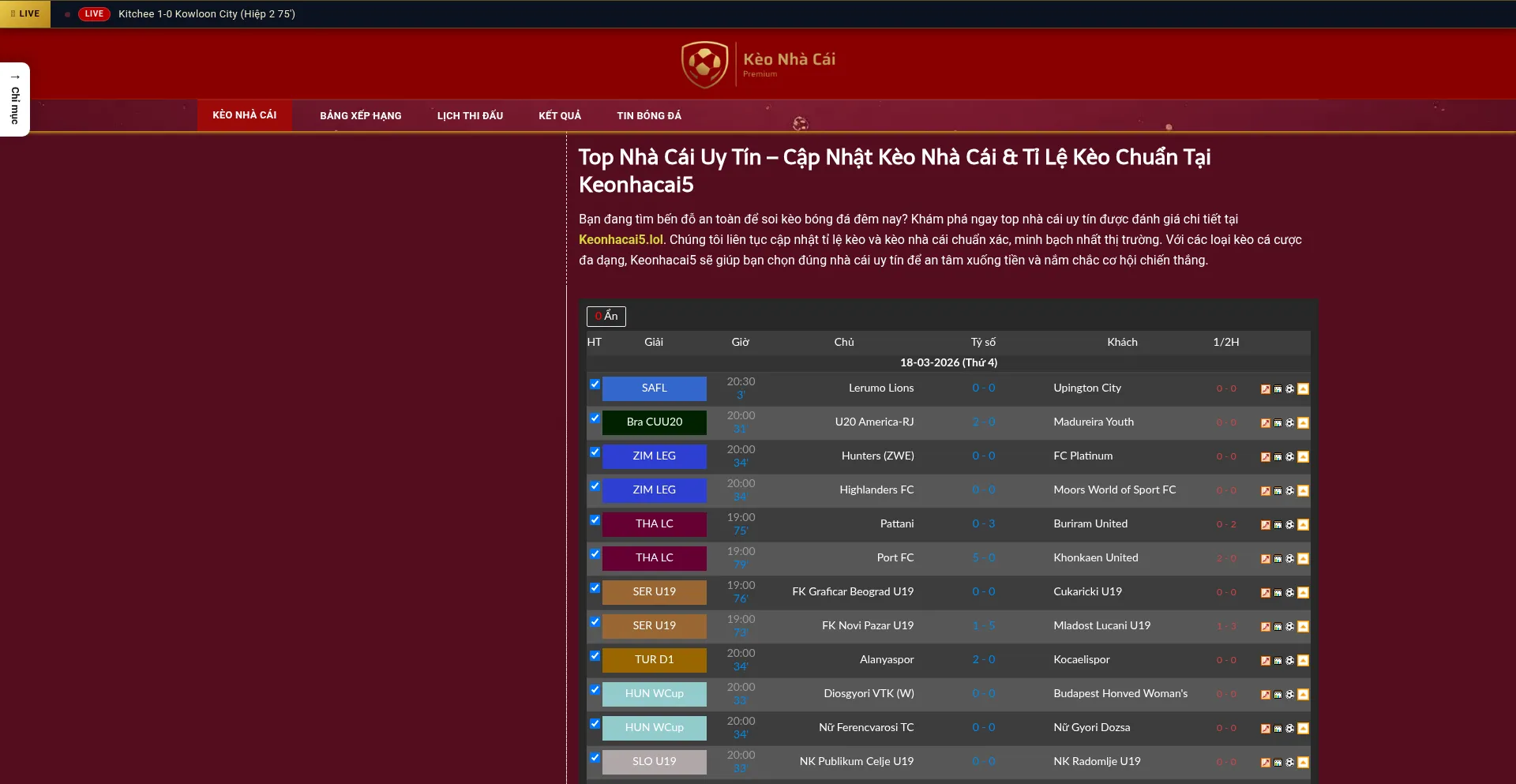Click soccer ball icon in Hunters (ZWE) row
This screenshot has width=1516, height=784.
(x=1289, y=456)
